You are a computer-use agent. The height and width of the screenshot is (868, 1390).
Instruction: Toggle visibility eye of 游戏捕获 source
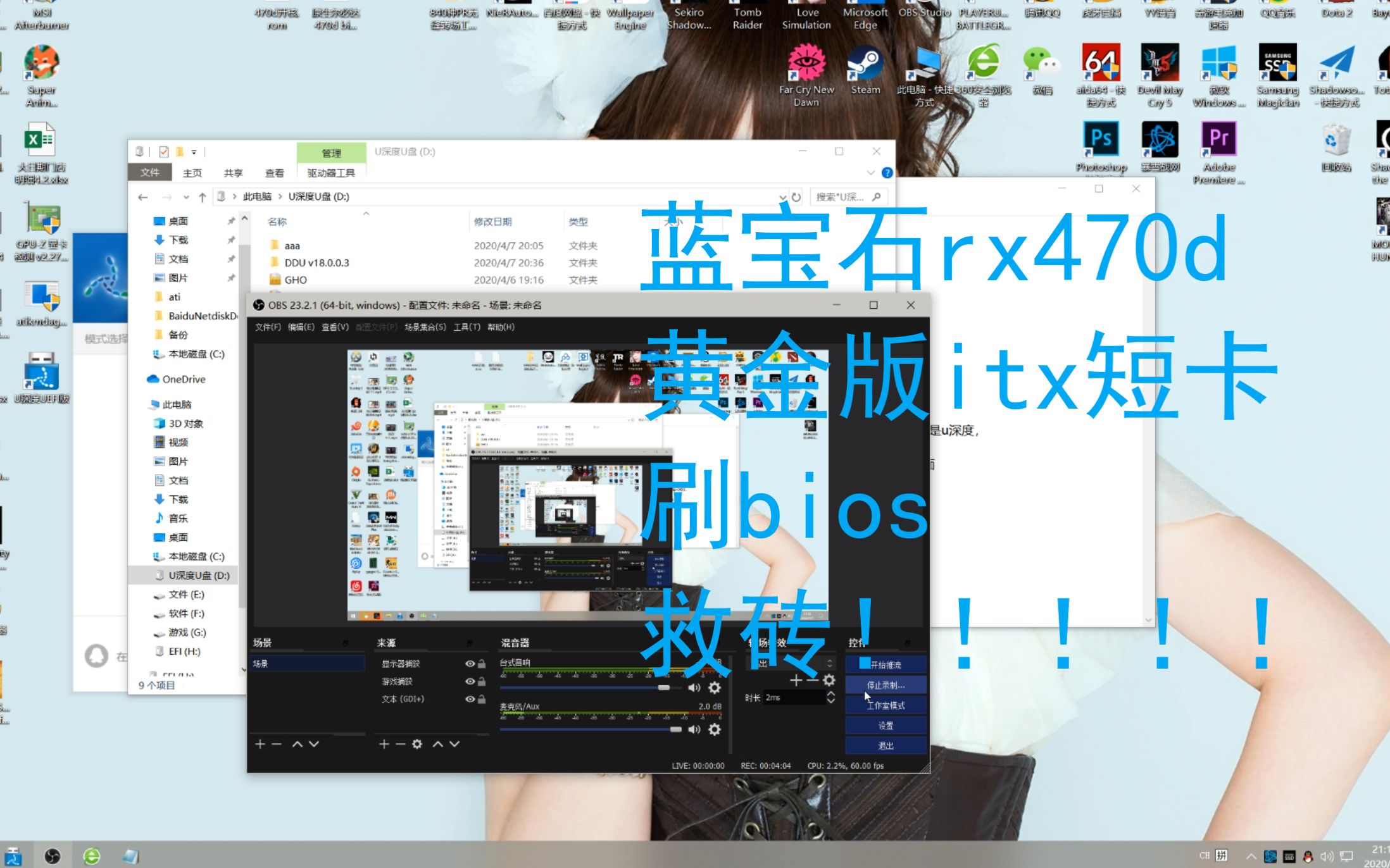pos(470,681)
